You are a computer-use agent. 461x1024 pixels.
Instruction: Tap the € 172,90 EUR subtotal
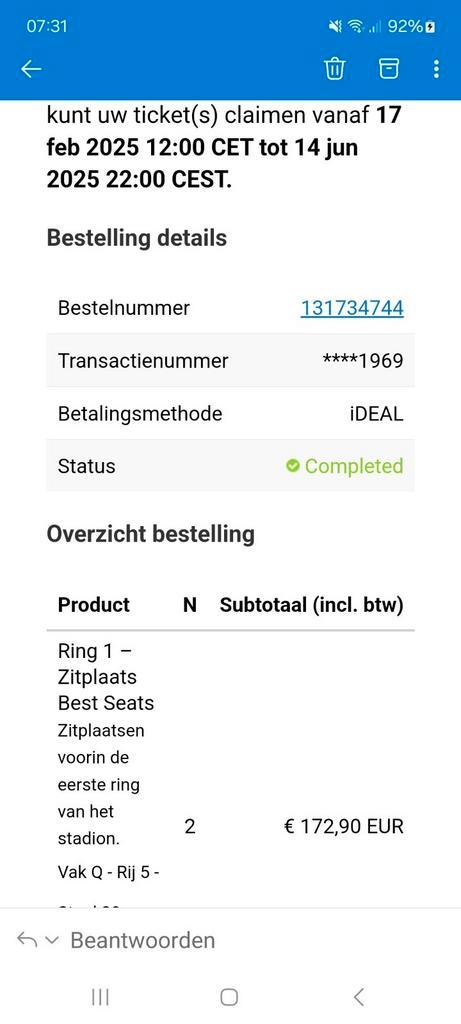[343, 827]
